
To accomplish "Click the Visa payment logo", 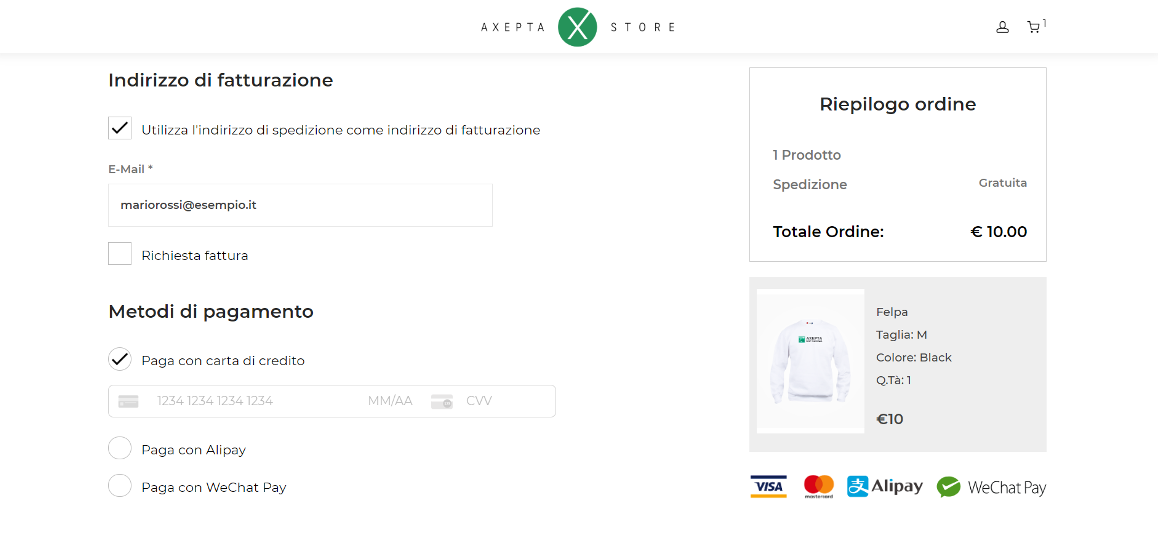I will [x=768, y=487].
